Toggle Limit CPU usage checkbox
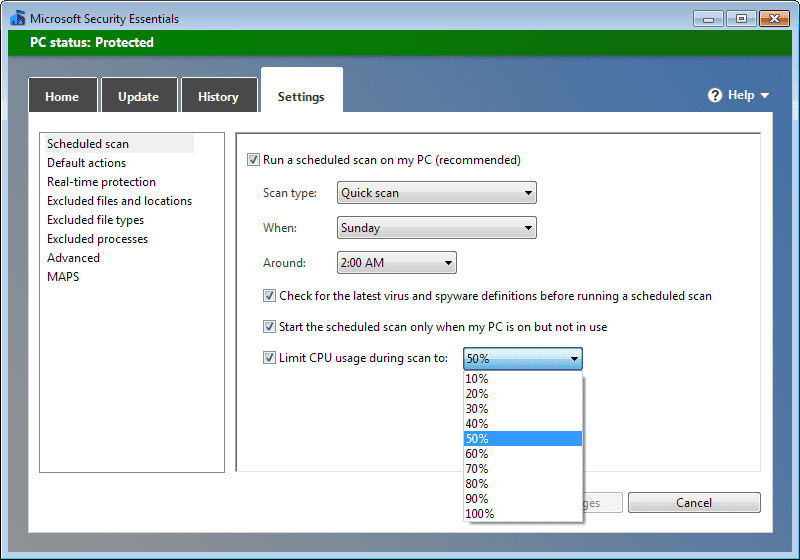800x560 pixels. [269, 358]
